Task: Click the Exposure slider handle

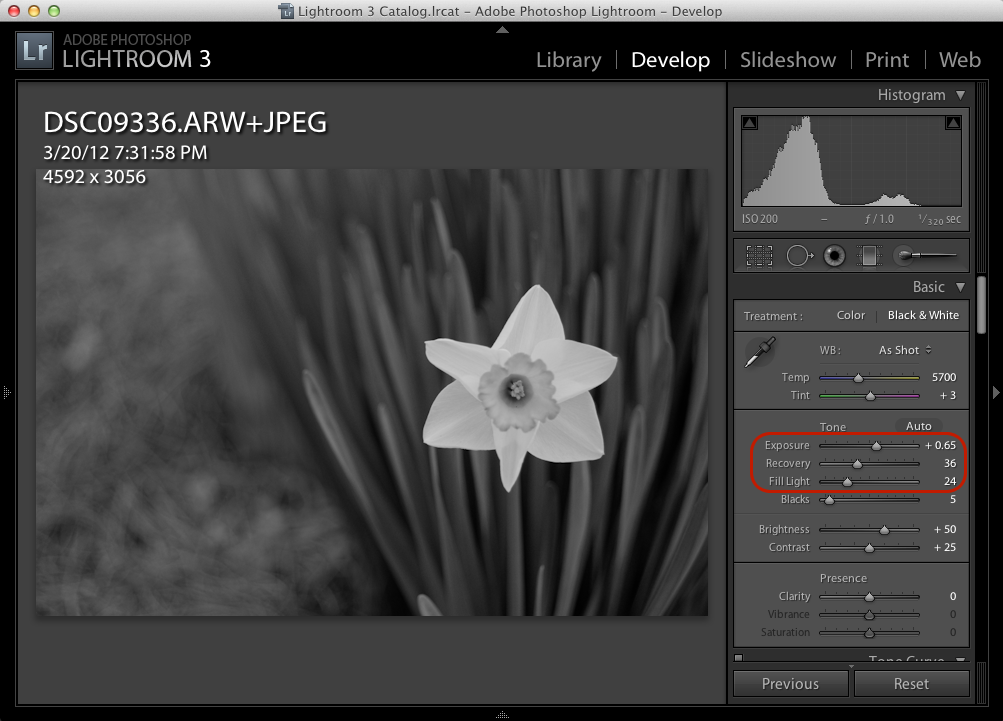Action: tap(876, 446)
